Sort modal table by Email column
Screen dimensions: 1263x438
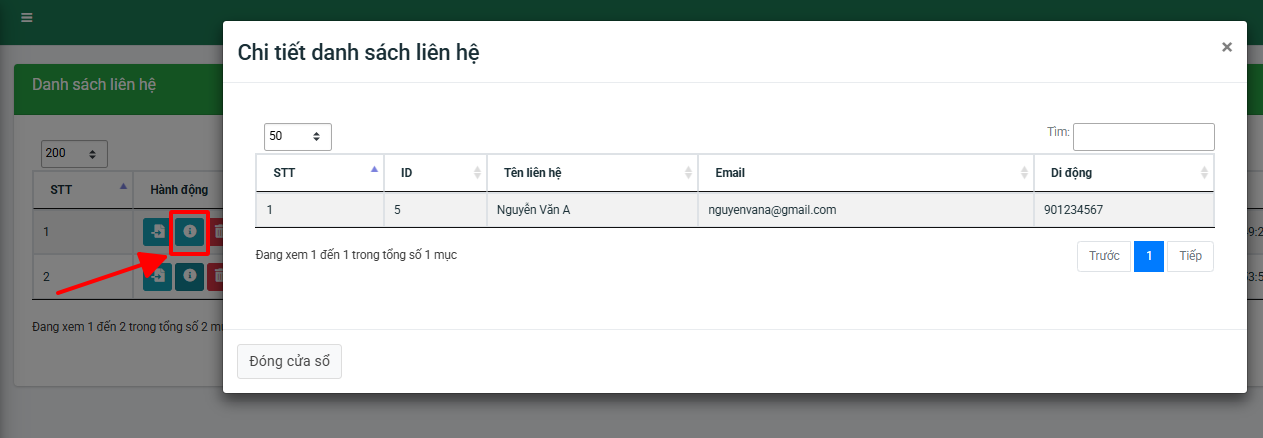866,173
